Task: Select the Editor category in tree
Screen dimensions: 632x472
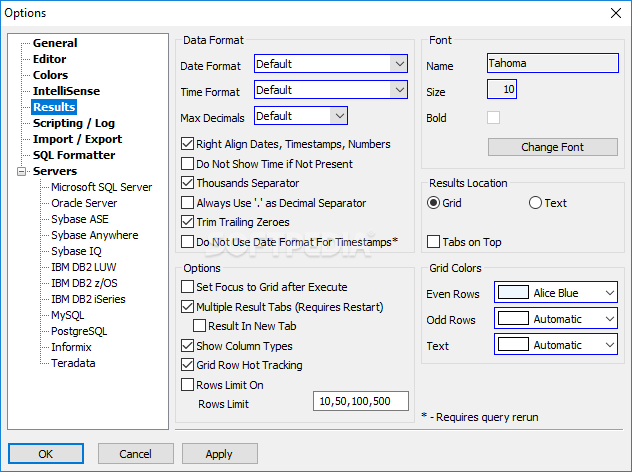Action: [x=50, y=59]
